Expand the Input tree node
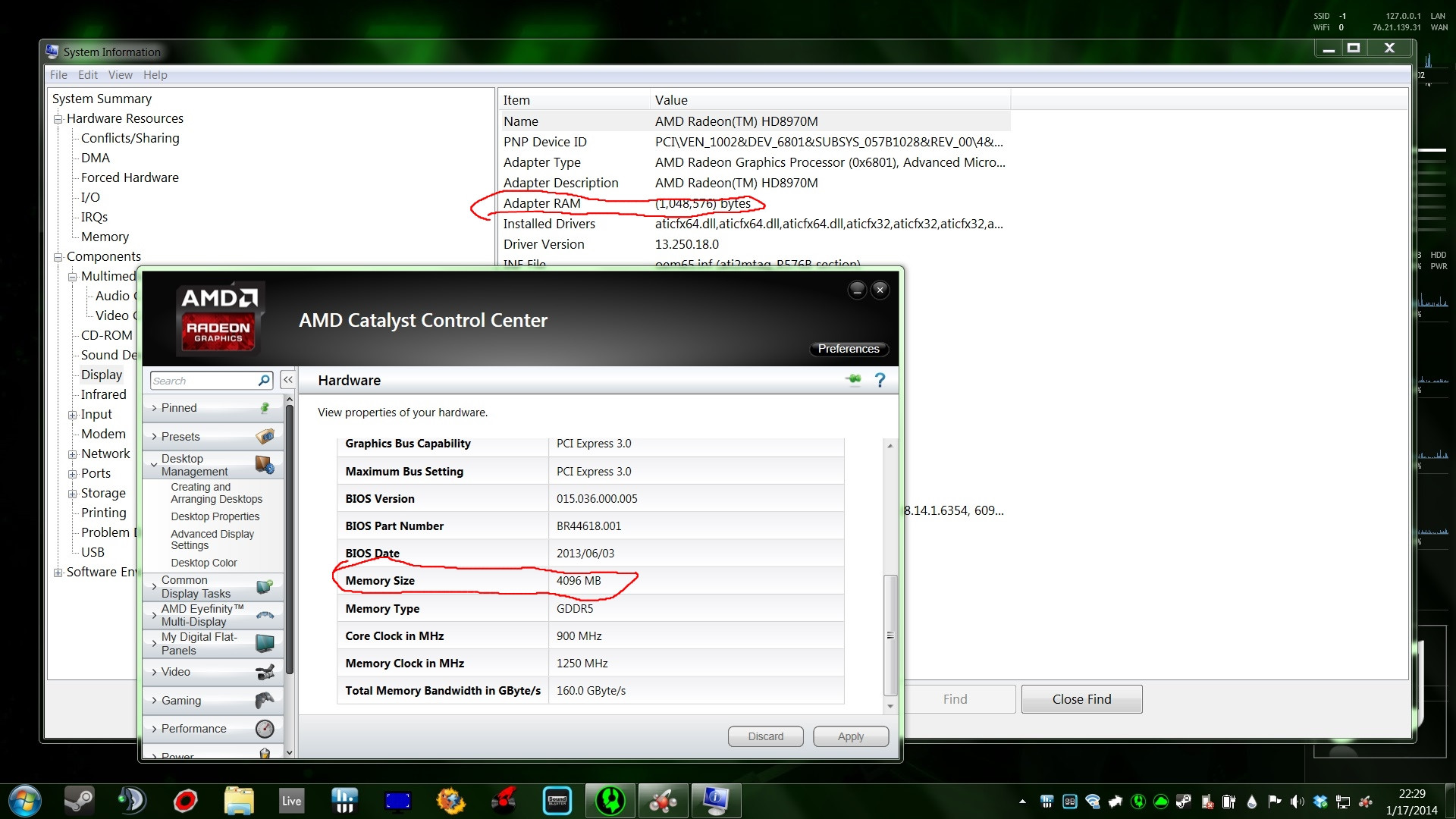Viewport: 1456px width, 819px height. coord(72,415)
